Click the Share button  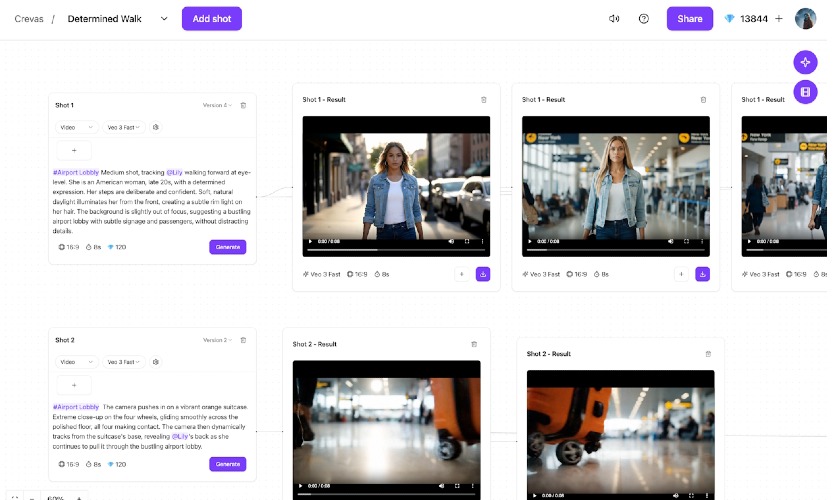[689, 19]
